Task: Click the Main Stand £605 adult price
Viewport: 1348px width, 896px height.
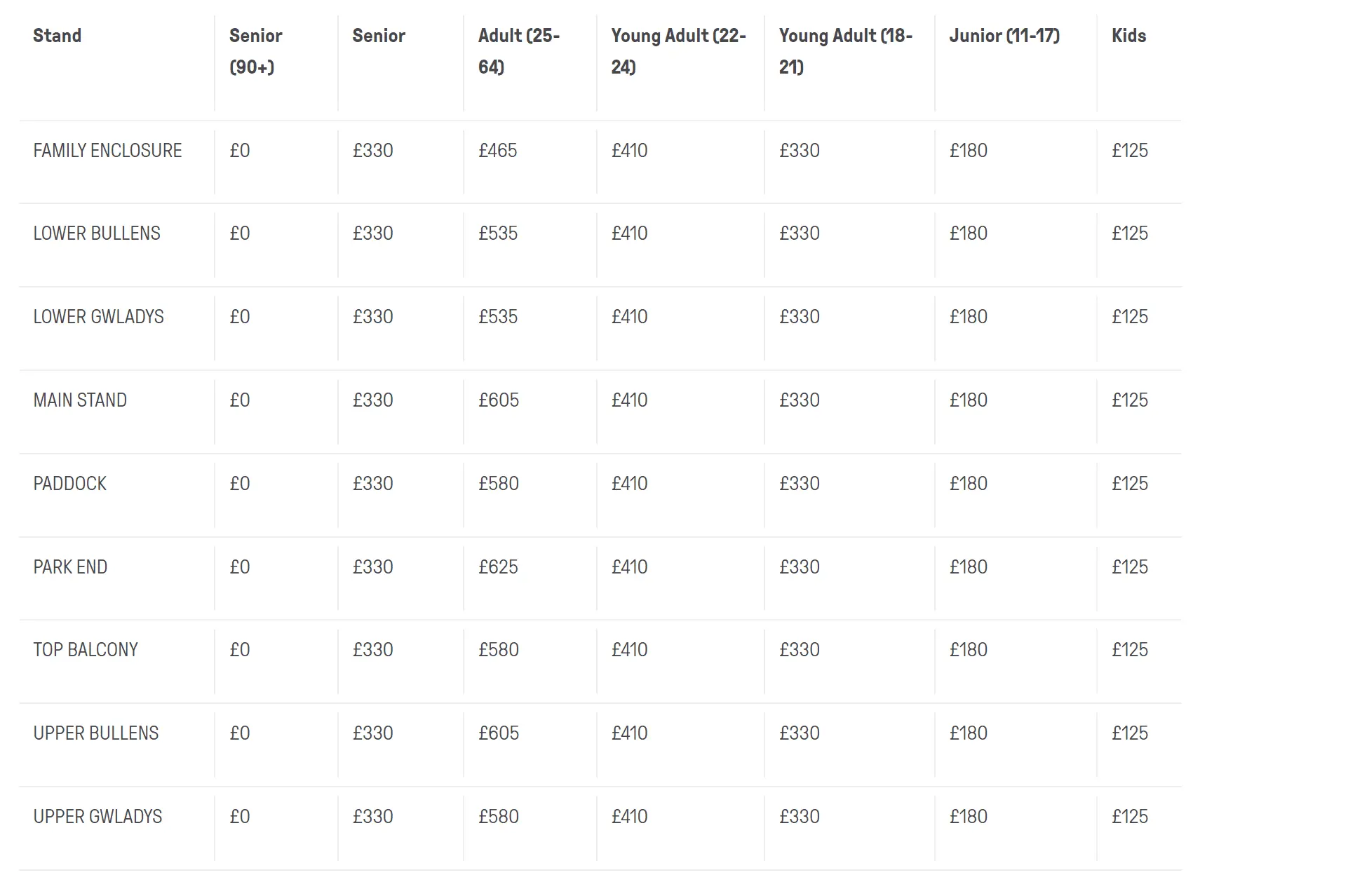Action: 498,400
